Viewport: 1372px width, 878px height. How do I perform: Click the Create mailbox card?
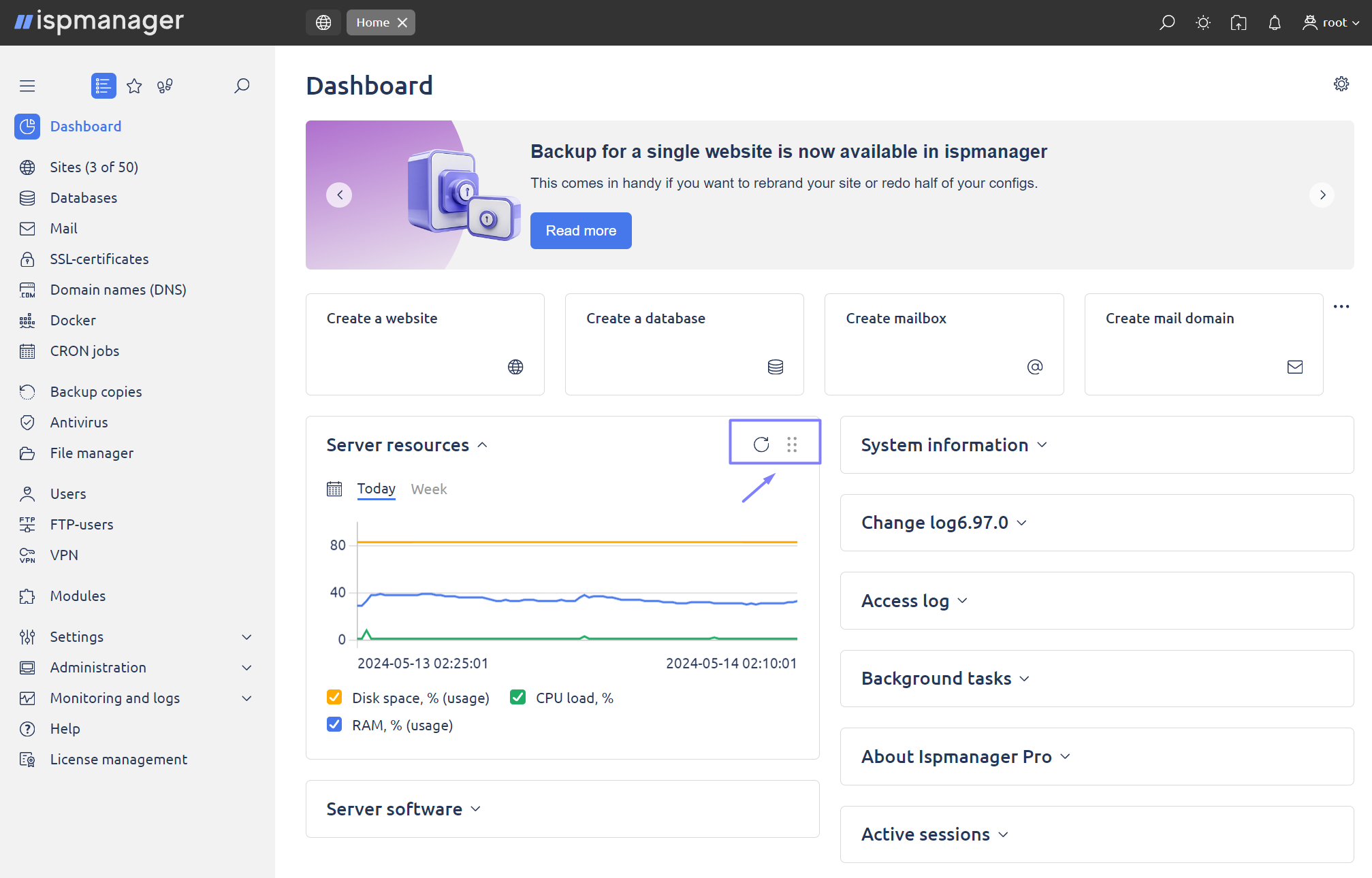[944, 344]
